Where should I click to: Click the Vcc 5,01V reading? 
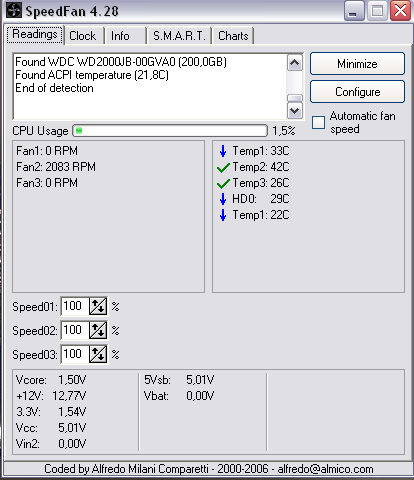pos(51,428)
